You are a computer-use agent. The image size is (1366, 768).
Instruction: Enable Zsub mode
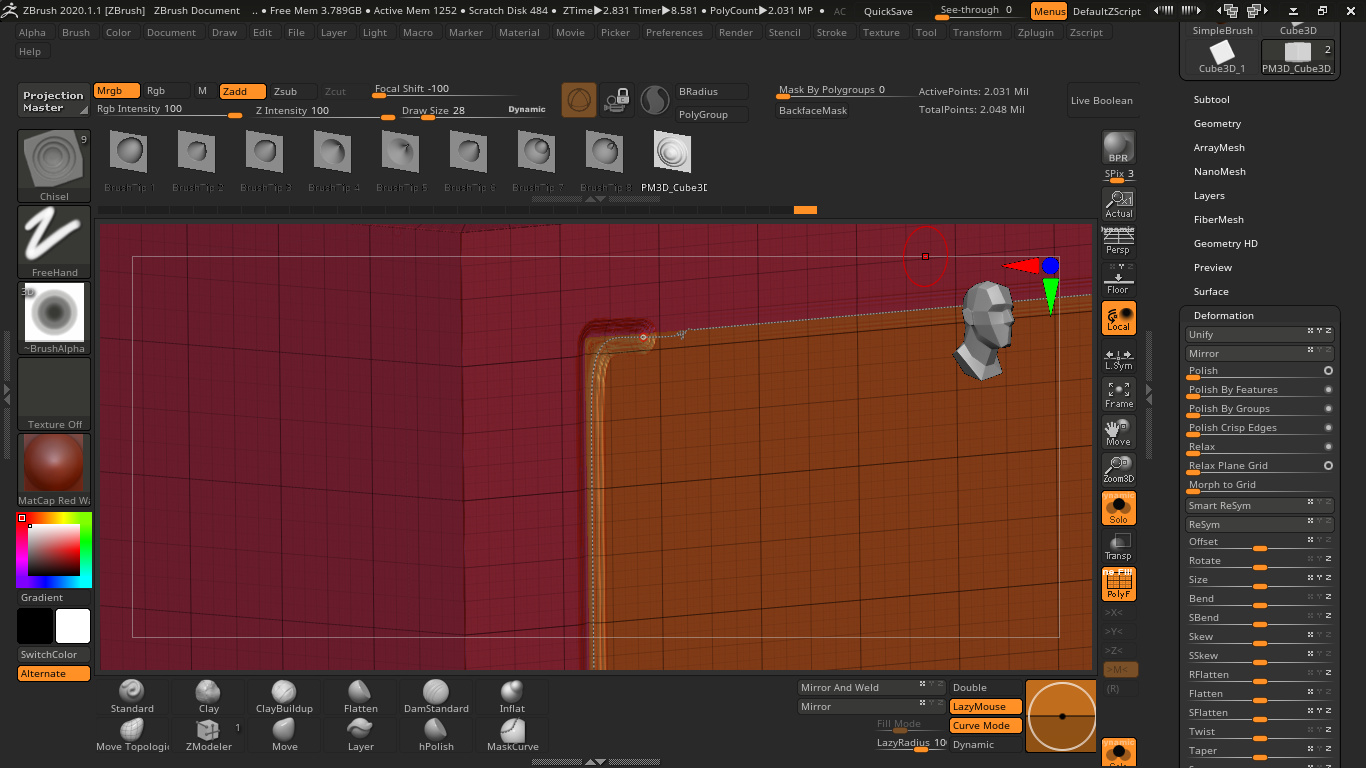(x=293, y=91)
